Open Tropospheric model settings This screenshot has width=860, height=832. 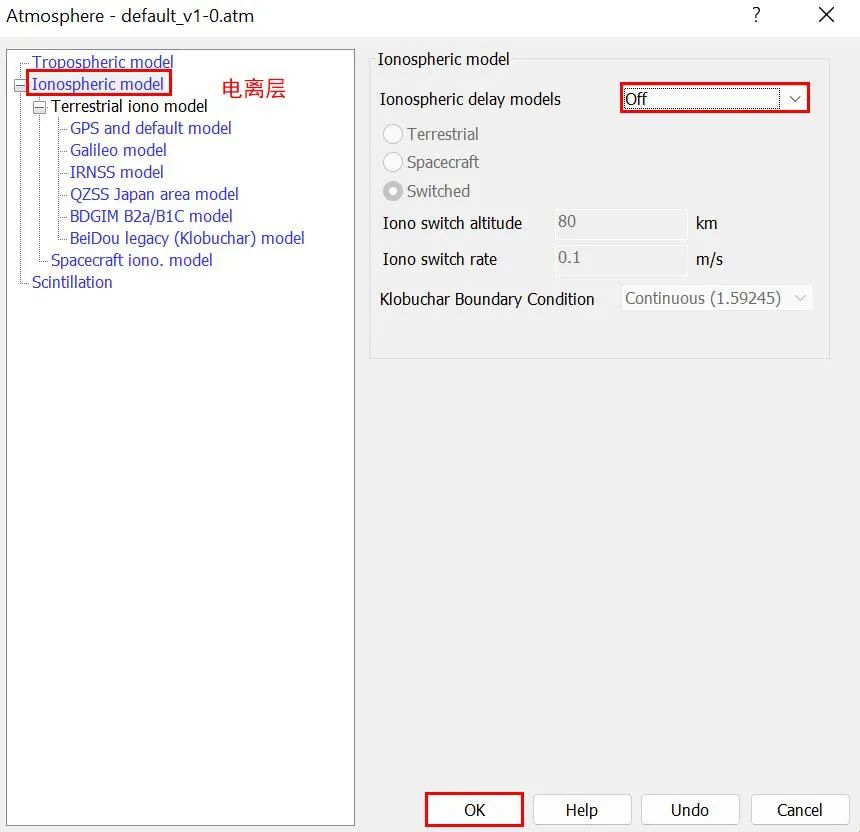coord(102,62)
